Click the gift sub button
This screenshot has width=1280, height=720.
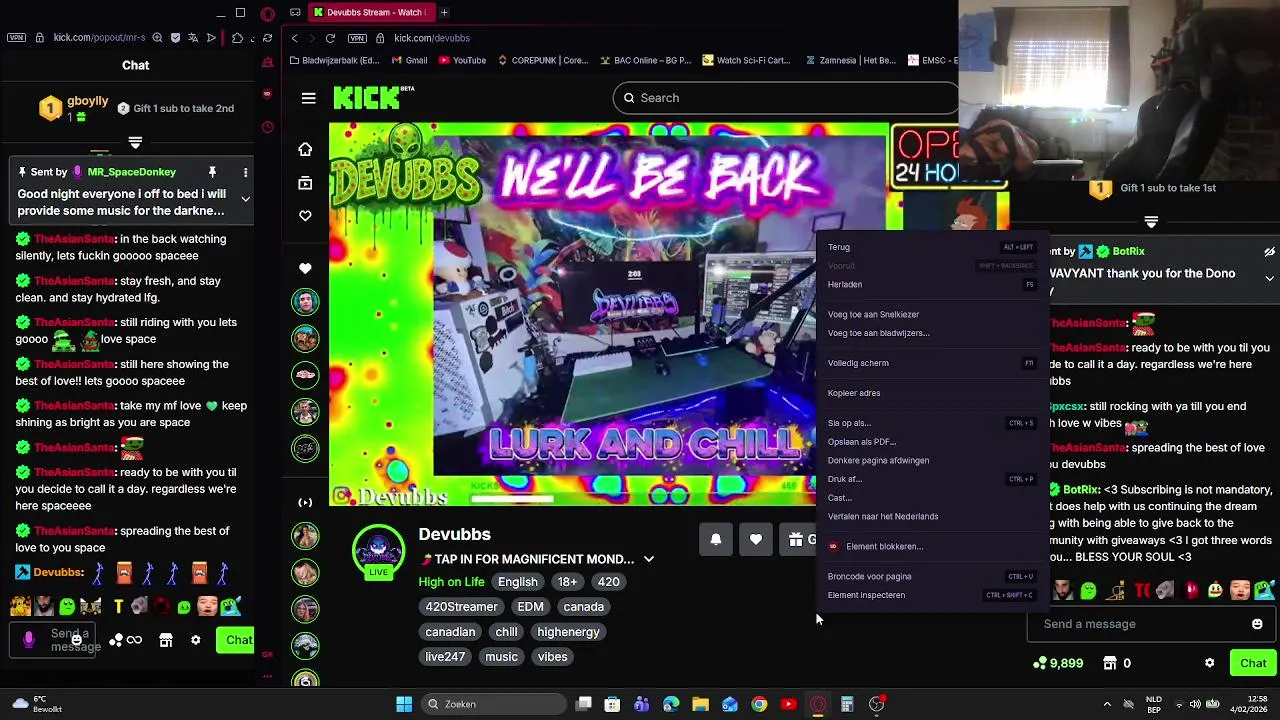[x=798, y=539]
